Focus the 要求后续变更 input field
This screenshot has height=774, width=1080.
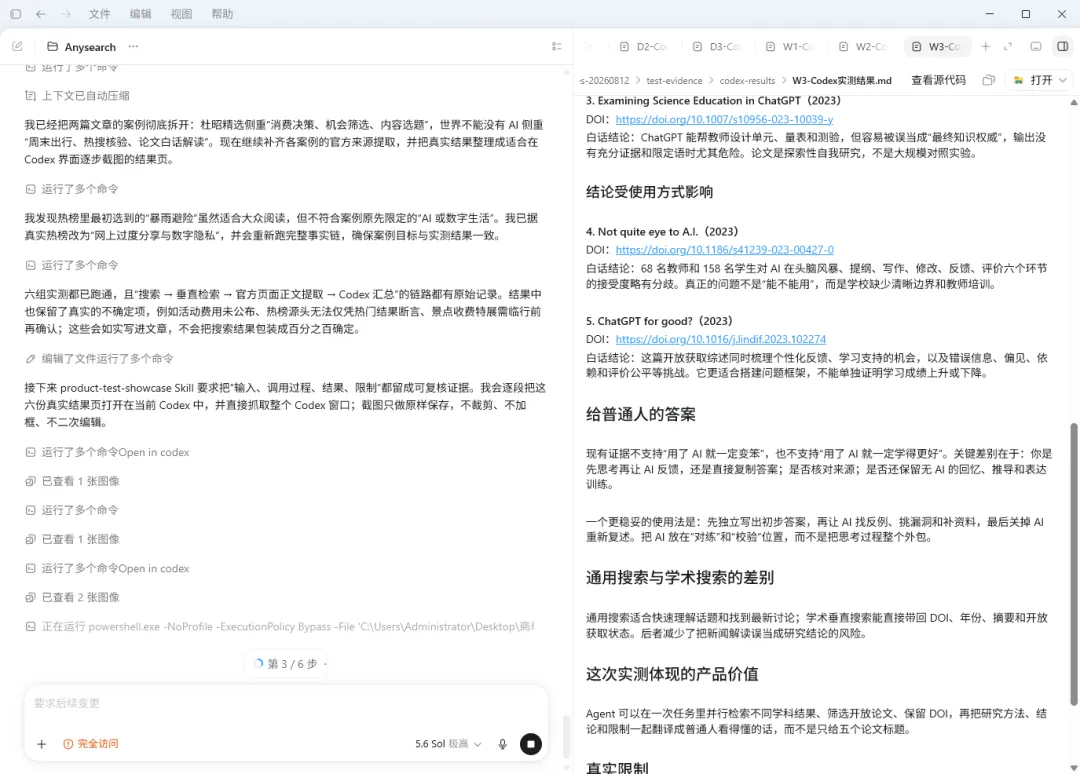click(286, 703)
